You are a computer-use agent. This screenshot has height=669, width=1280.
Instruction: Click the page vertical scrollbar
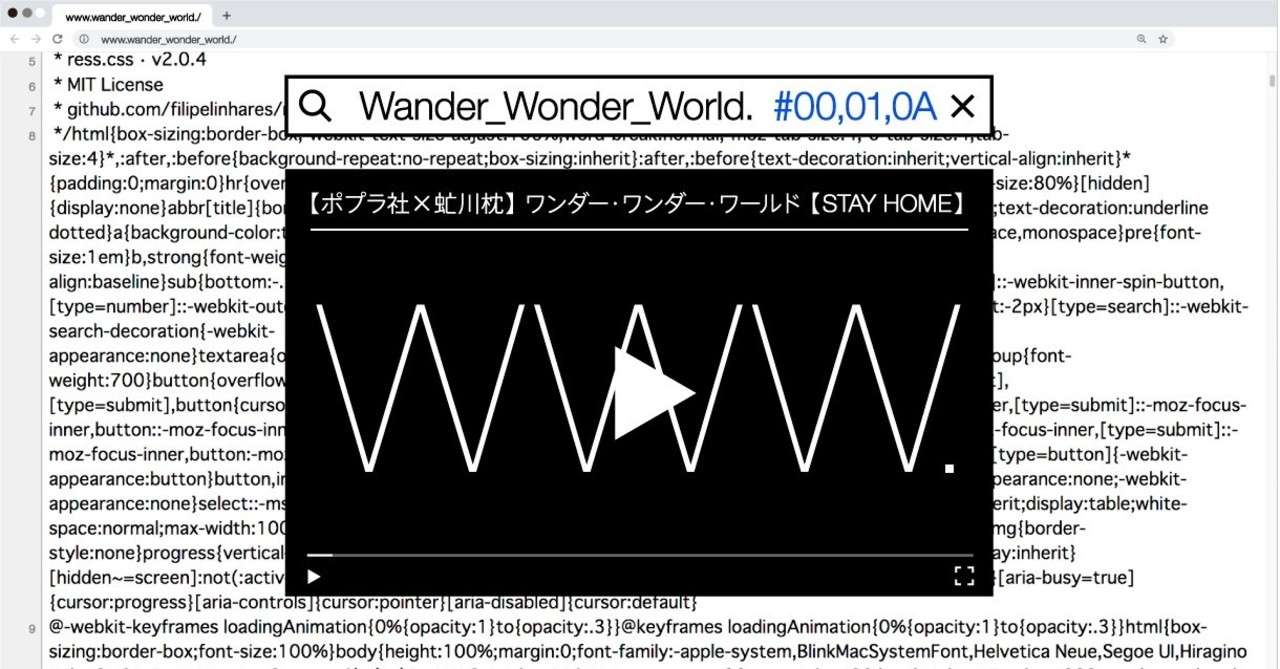tap(1272, 362)
